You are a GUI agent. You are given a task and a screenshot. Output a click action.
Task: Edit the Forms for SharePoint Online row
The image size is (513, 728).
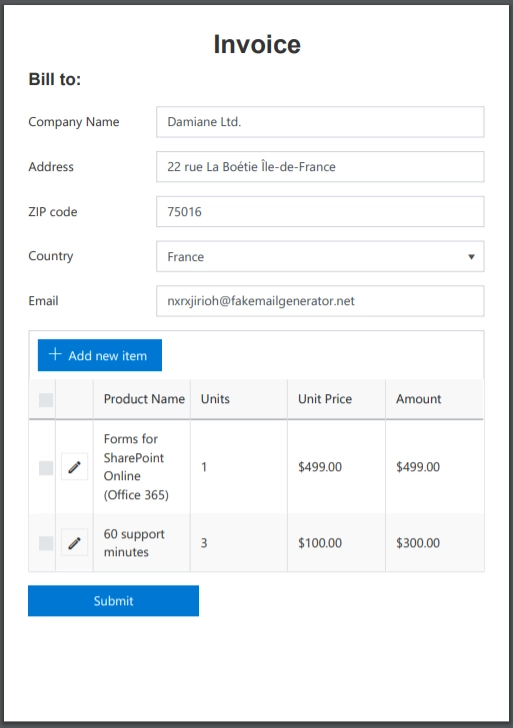(74, 467)
